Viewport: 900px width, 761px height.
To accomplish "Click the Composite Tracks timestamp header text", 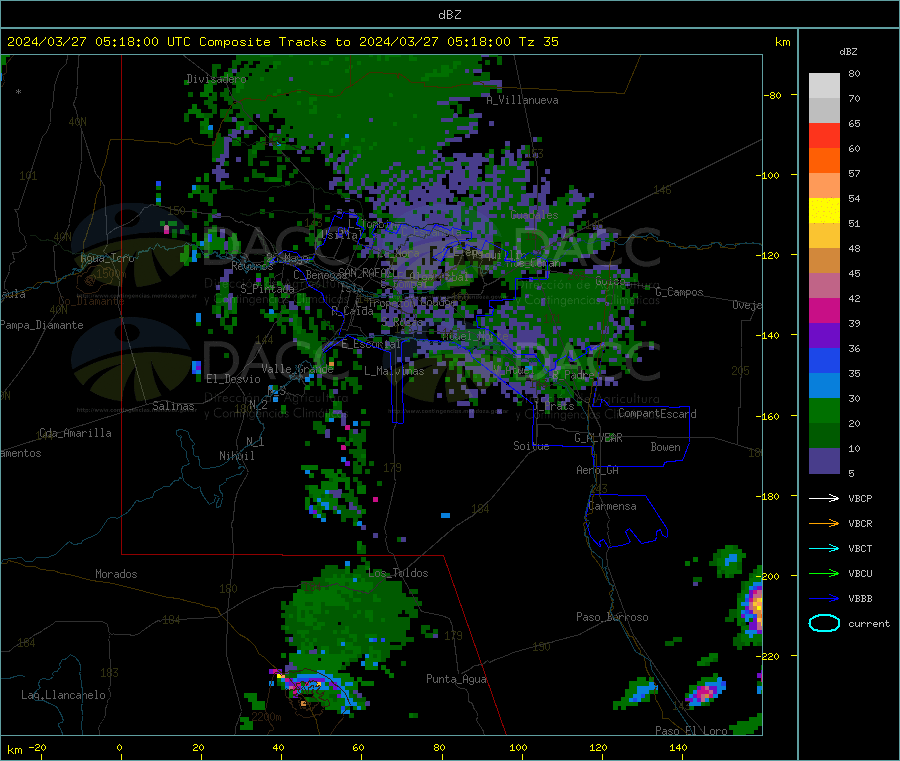I will tap(282, 42).
